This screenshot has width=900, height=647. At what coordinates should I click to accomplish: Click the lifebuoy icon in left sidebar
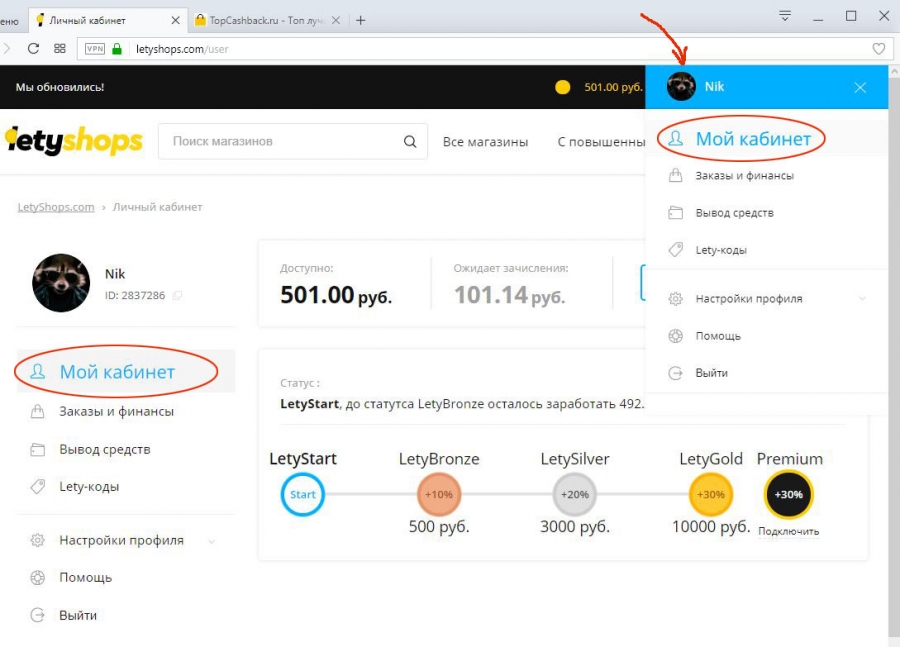tap(37, 578)
